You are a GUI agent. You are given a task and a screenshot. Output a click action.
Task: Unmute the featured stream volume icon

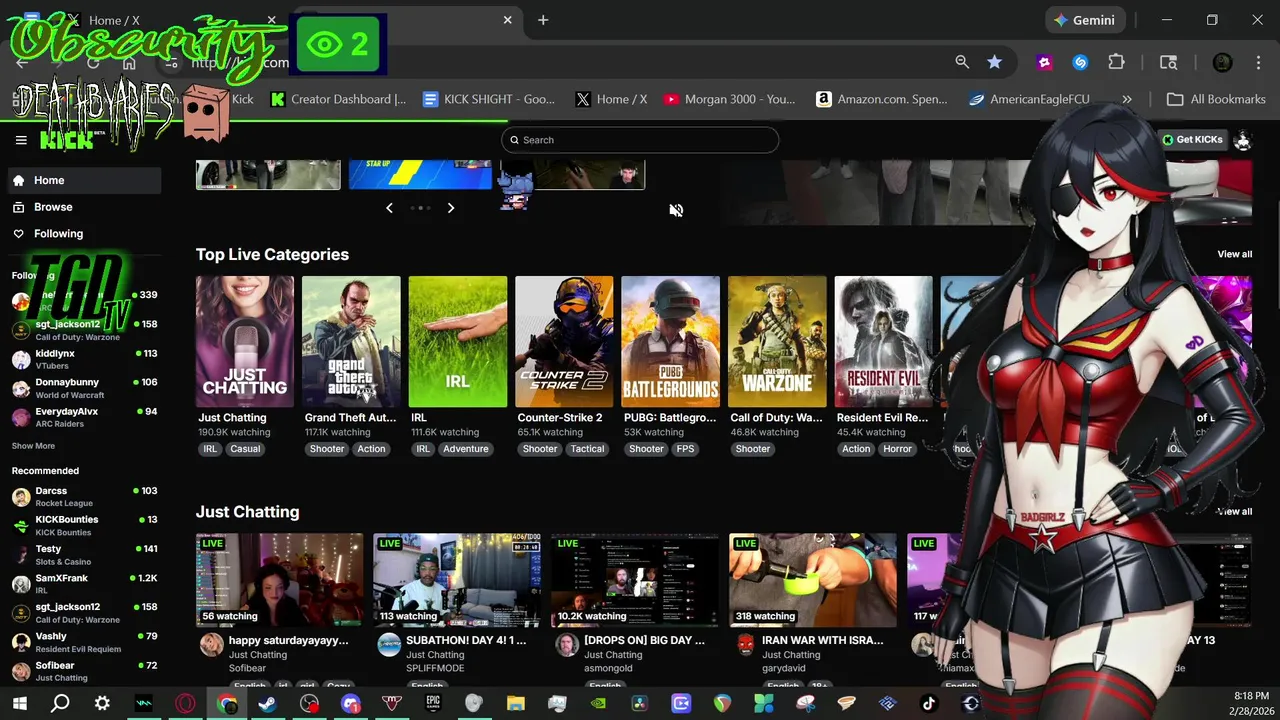click(x=676, y=210)
